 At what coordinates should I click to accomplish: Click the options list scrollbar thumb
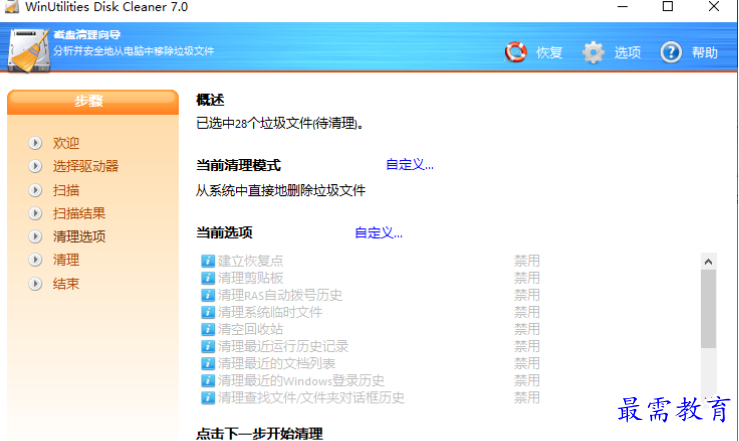[x=708, y=309]
